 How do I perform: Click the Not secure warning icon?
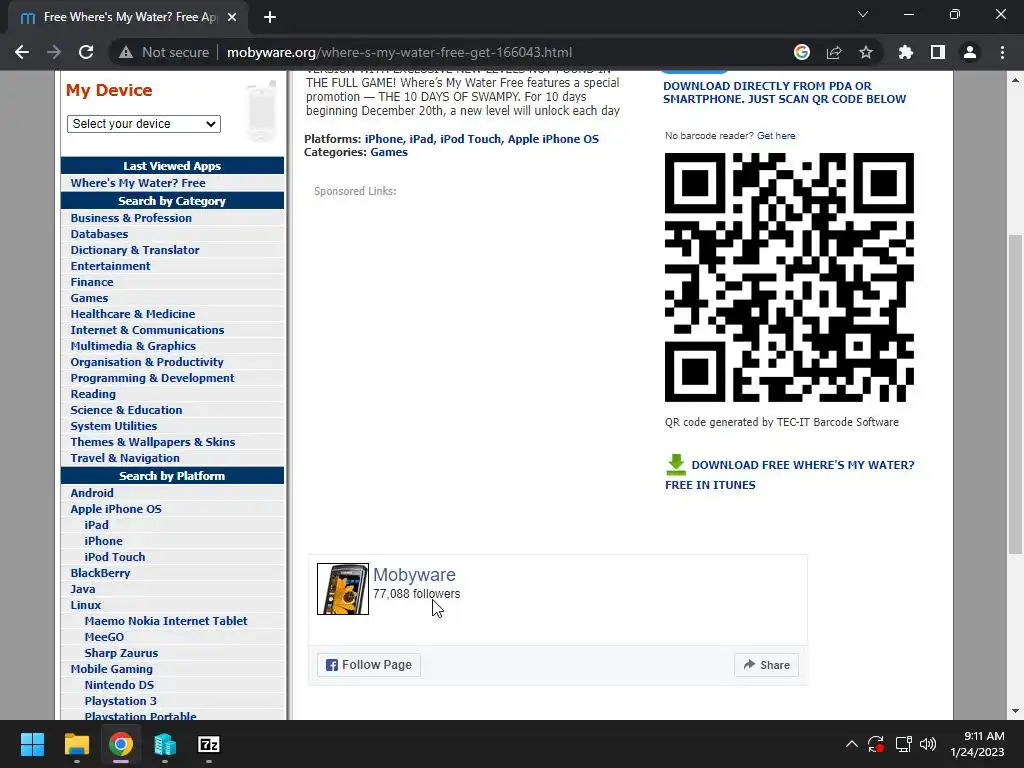(126, 52)
